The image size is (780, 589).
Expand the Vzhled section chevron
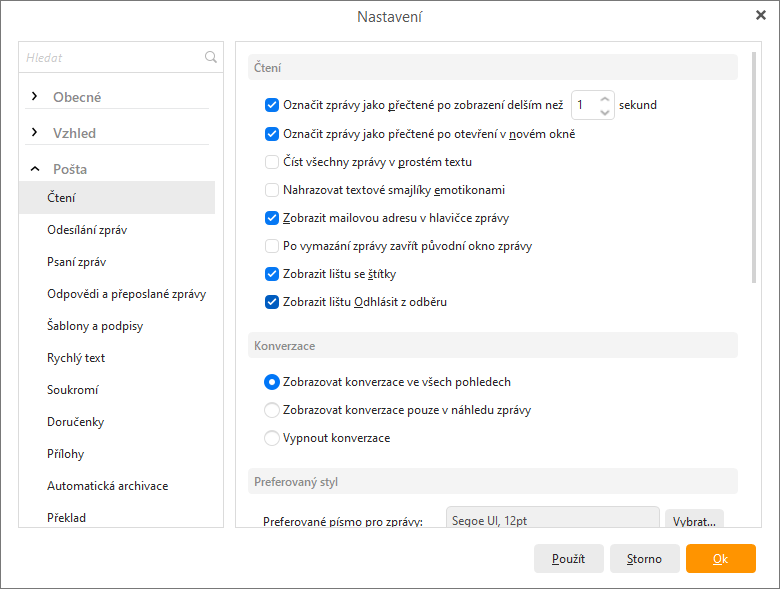(34, 133)
